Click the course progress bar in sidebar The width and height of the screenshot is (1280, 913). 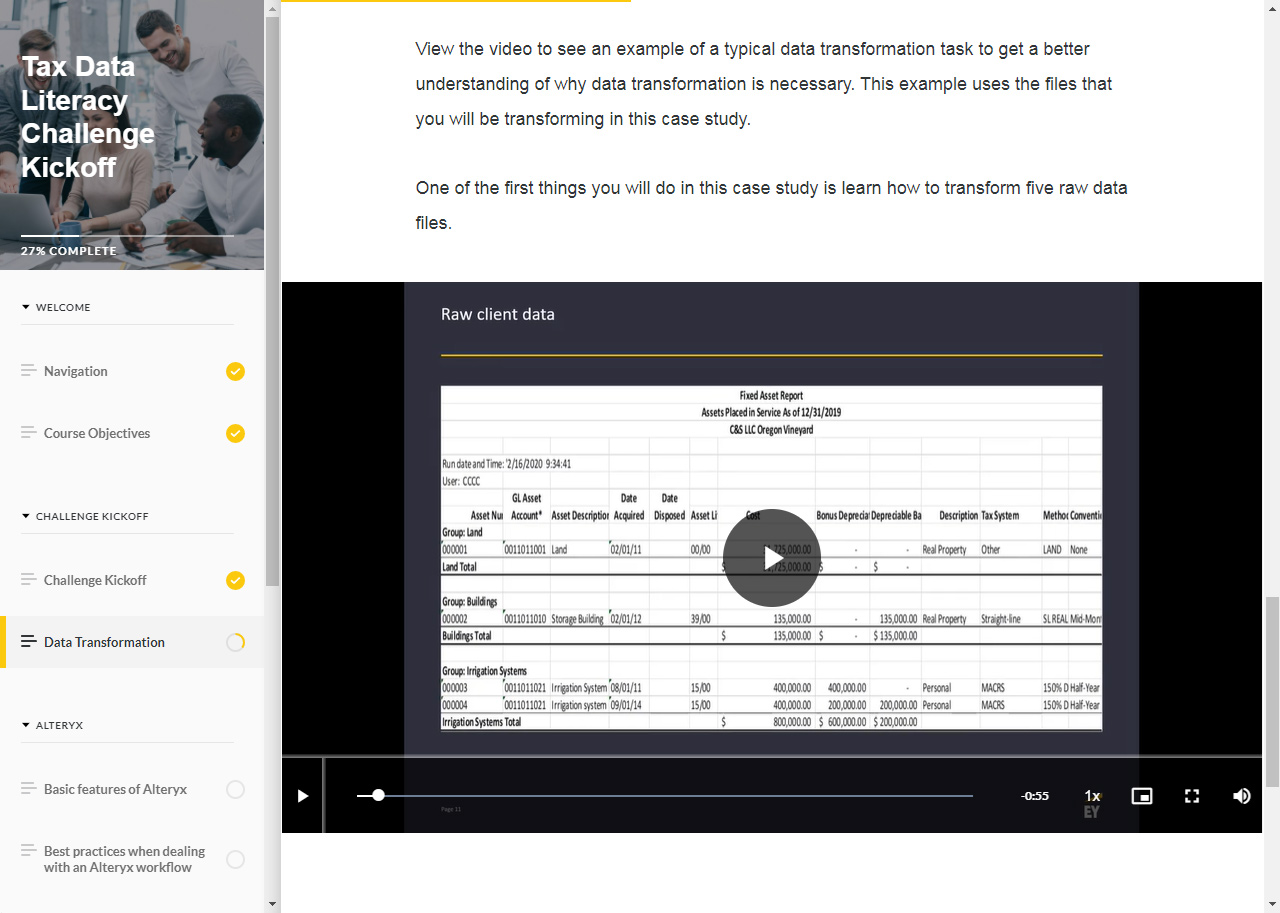click(x=127, y=236)
